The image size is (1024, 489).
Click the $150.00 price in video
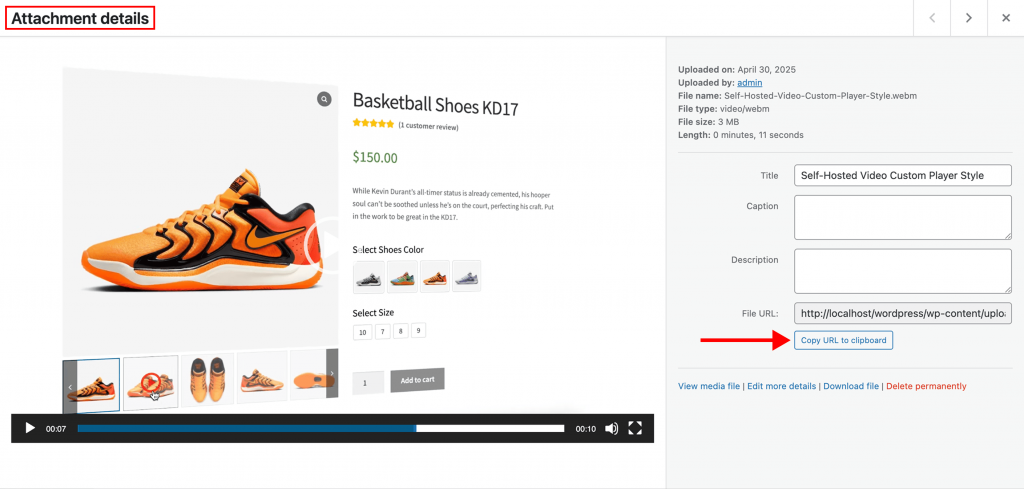tap(375, 157)
